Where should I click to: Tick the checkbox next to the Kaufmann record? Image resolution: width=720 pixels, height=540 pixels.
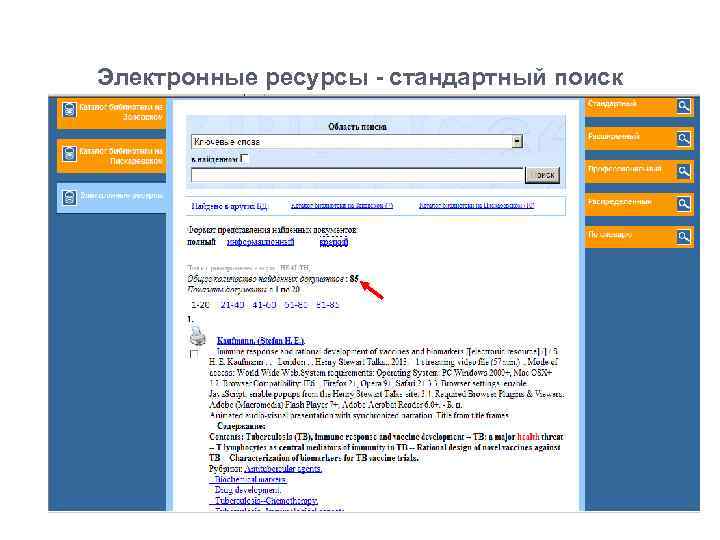pos(194,354)
